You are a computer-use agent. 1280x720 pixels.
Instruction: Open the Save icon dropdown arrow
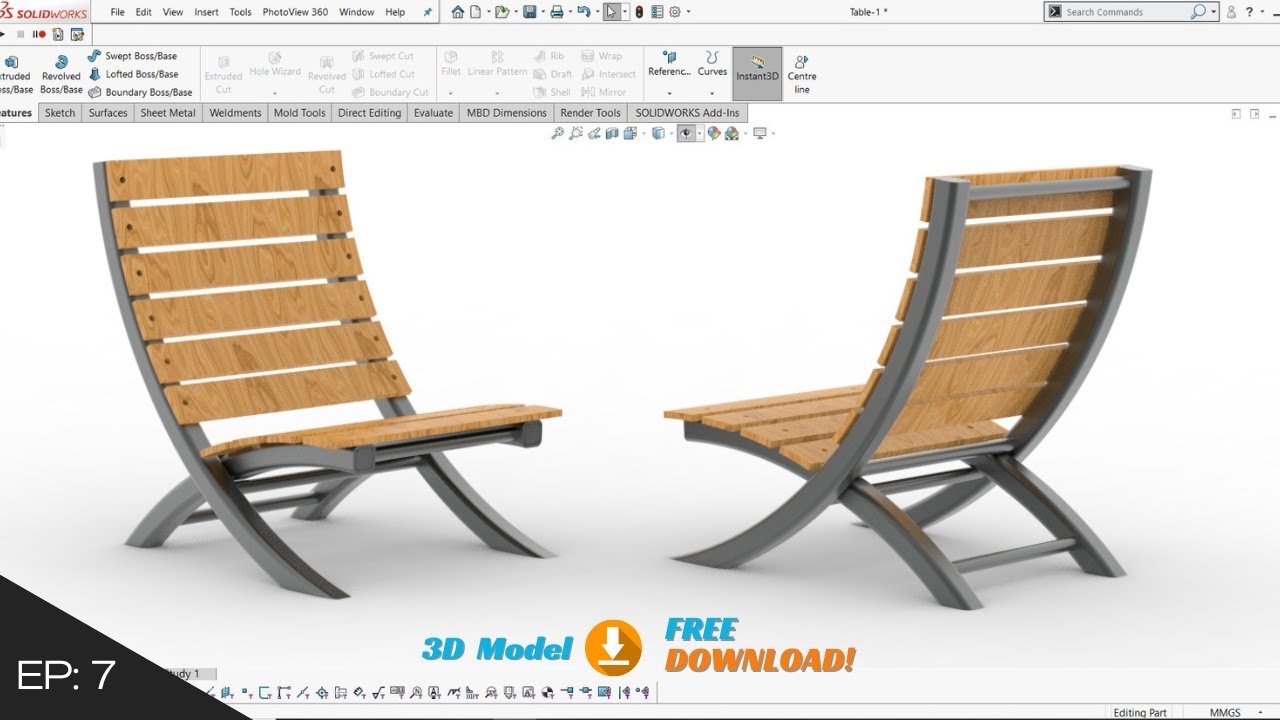tap(543, 12)
